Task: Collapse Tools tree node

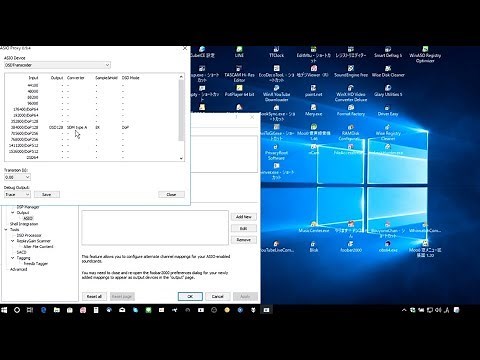Action: tap(6, 229)
